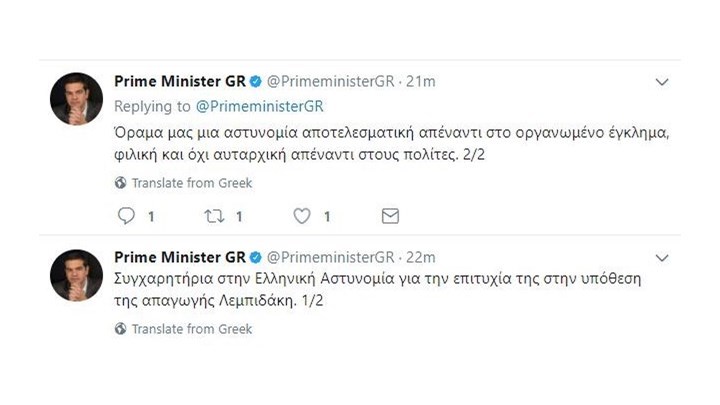Expand the chevron menu on the 22m tweet

coord(661,257)
